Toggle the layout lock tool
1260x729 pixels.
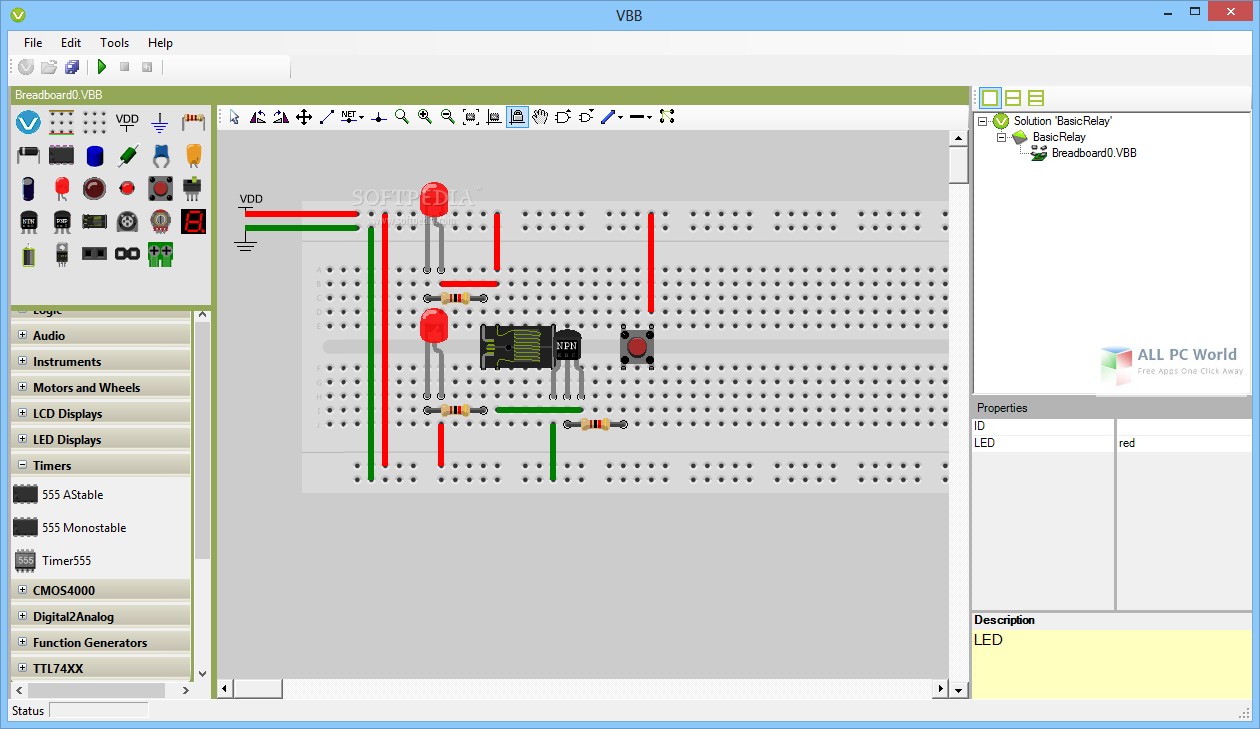(x=518, y=117)
